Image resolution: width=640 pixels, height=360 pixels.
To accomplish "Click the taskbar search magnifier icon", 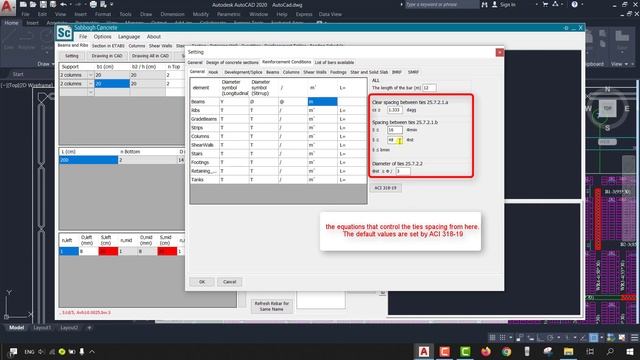I will tap(610, 351).
